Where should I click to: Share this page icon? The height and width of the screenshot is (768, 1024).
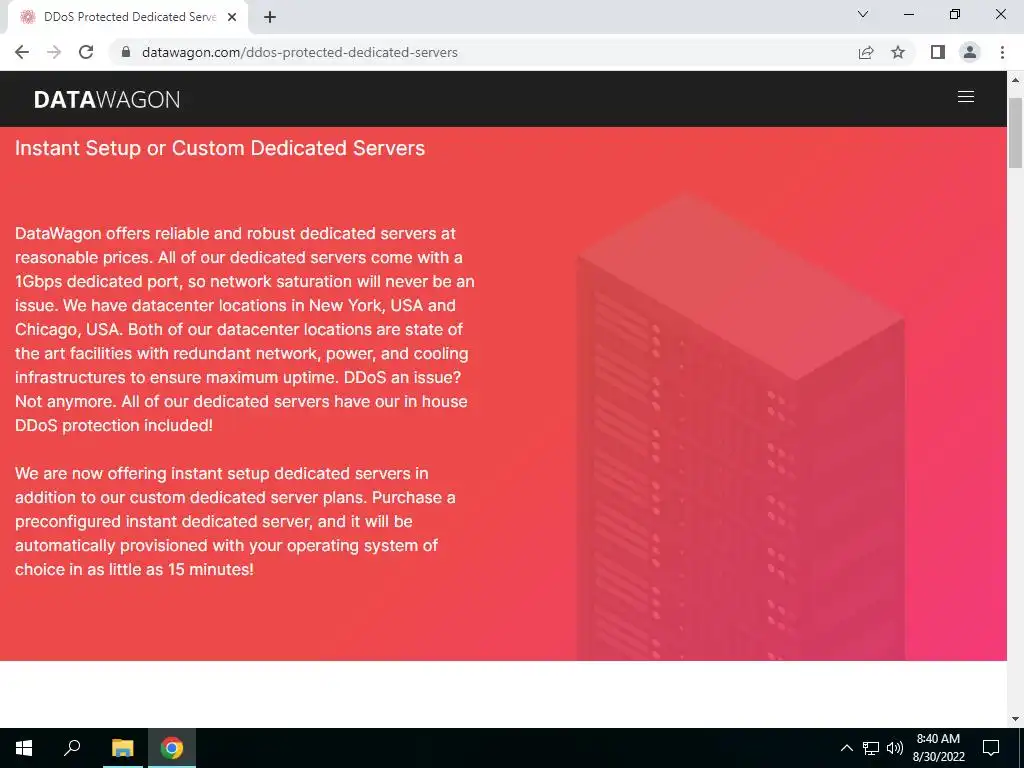pos(866,52)
